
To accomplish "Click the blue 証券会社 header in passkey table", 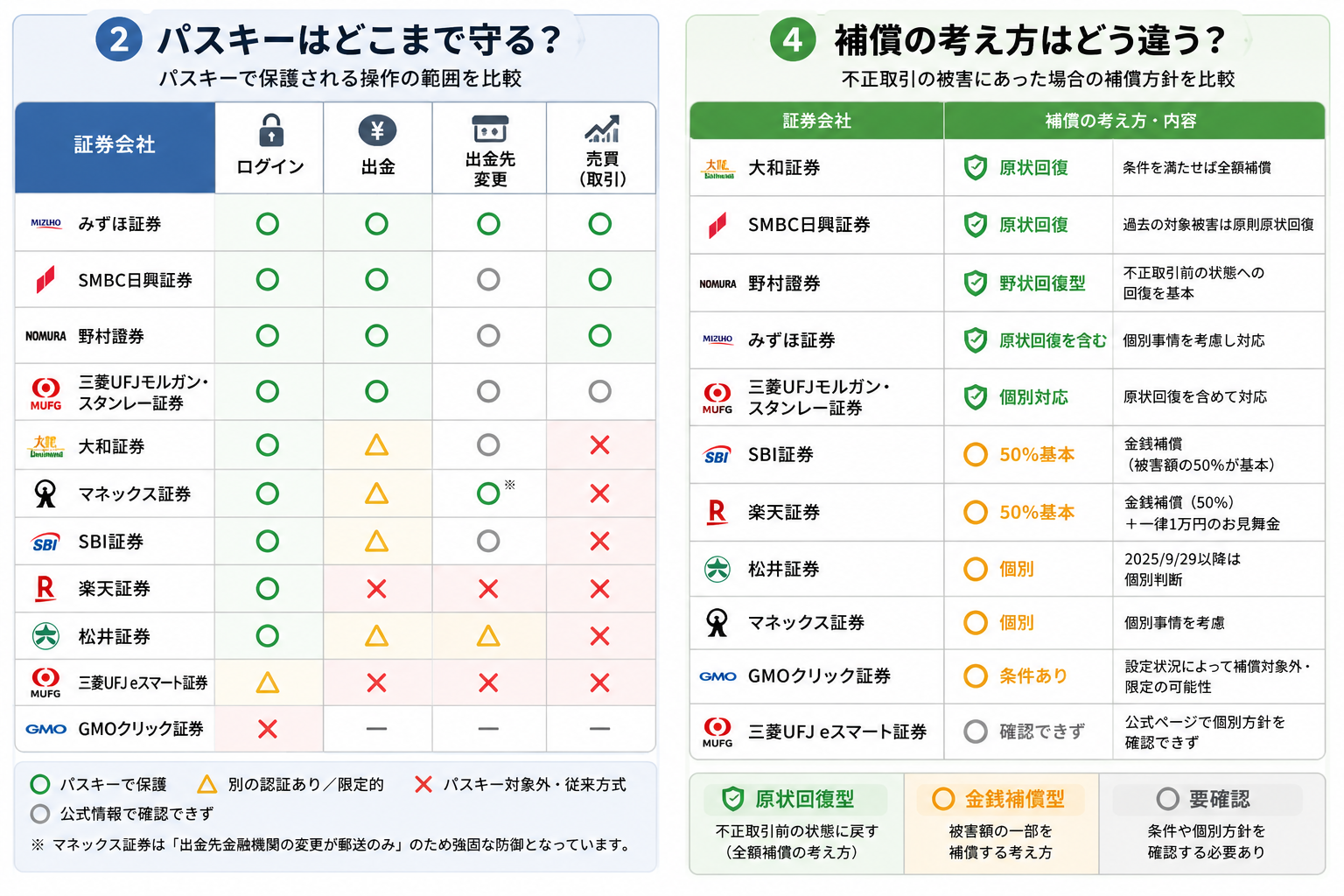I will 115,147.
